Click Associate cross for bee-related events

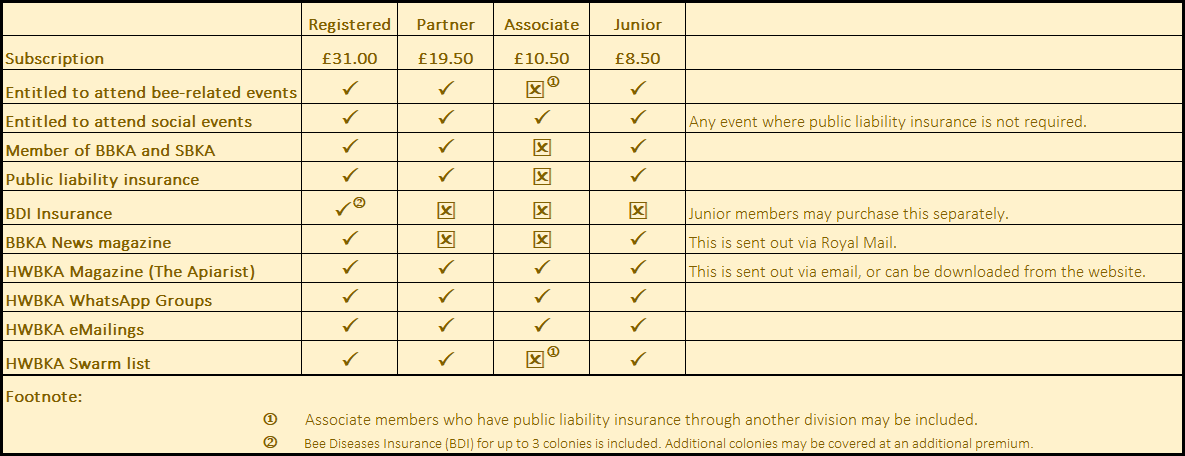click(x=535, y=90)
